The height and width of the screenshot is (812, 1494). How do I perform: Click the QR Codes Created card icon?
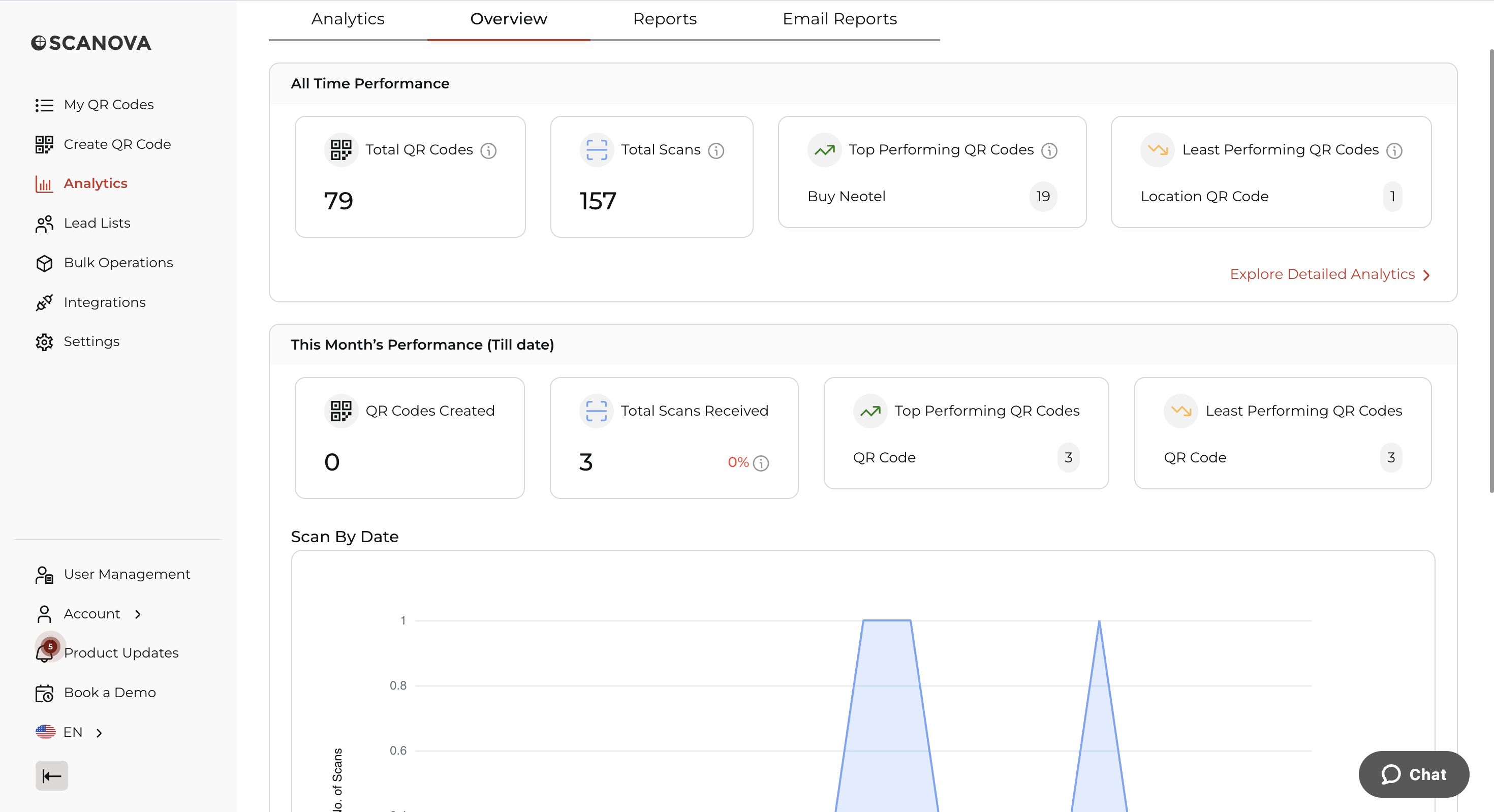341,411
